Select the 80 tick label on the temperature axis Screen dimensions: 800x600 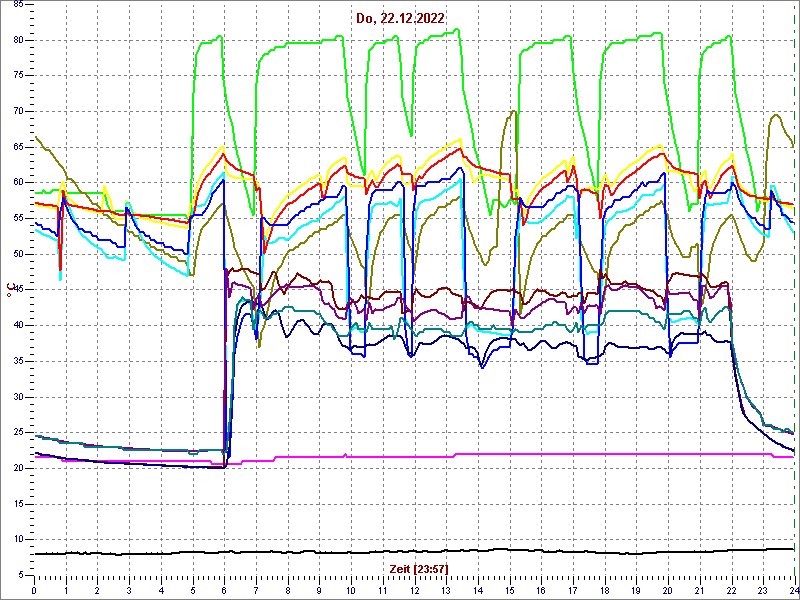tap(18, 40)
